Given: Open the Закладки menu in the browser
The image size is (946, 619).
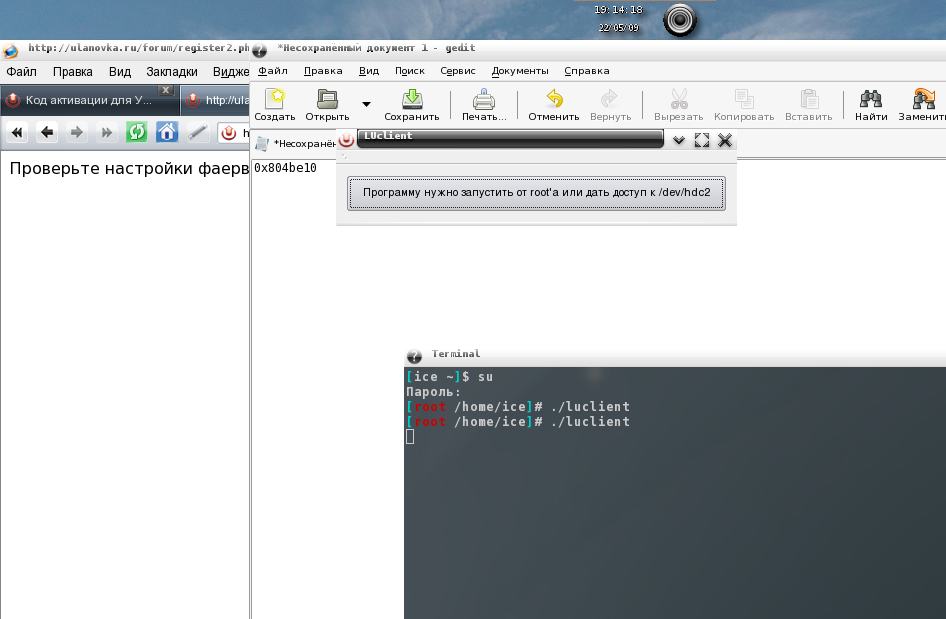Looking at the screenshot, I should (x=171, y=72).
